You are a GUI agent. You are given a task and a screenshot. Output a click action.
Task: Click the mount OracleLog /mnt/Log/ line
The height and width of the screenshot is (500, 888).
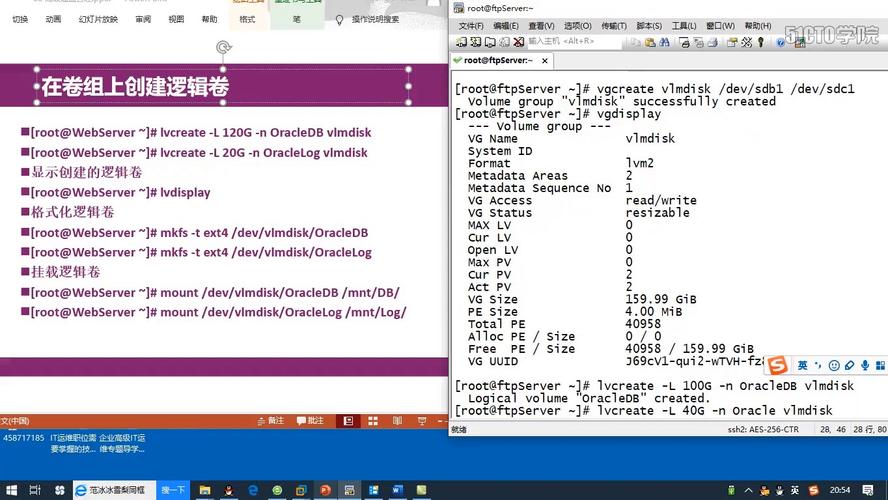click(219, 312)
